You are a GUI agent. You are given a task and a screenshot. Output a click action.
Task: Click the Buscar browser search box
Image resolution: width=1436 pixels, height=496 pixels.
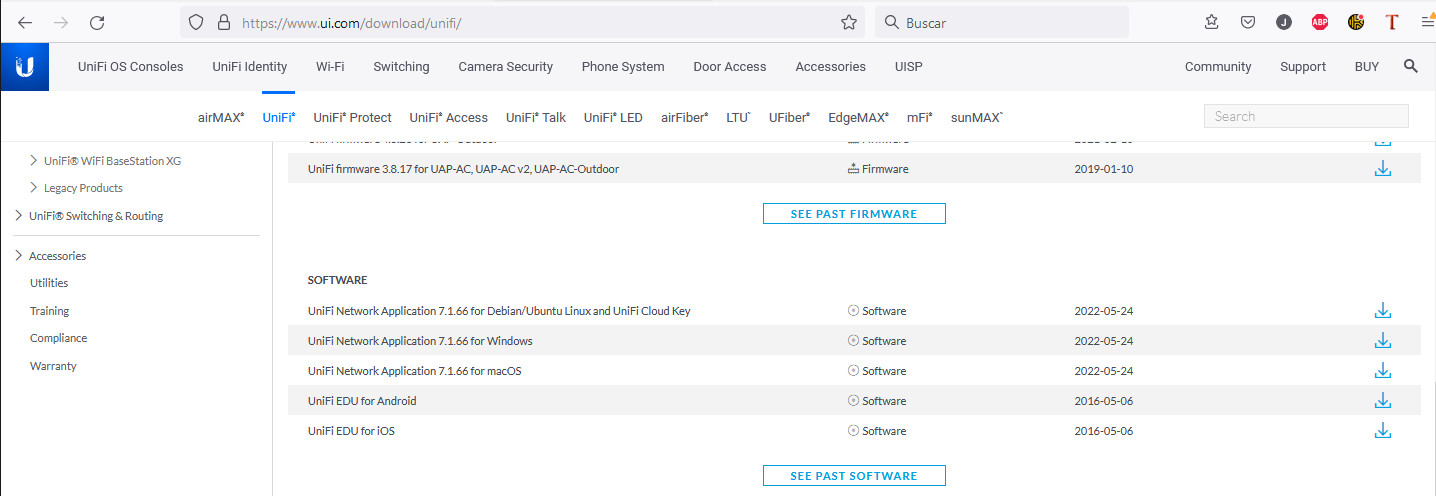tap(1002, 22)
